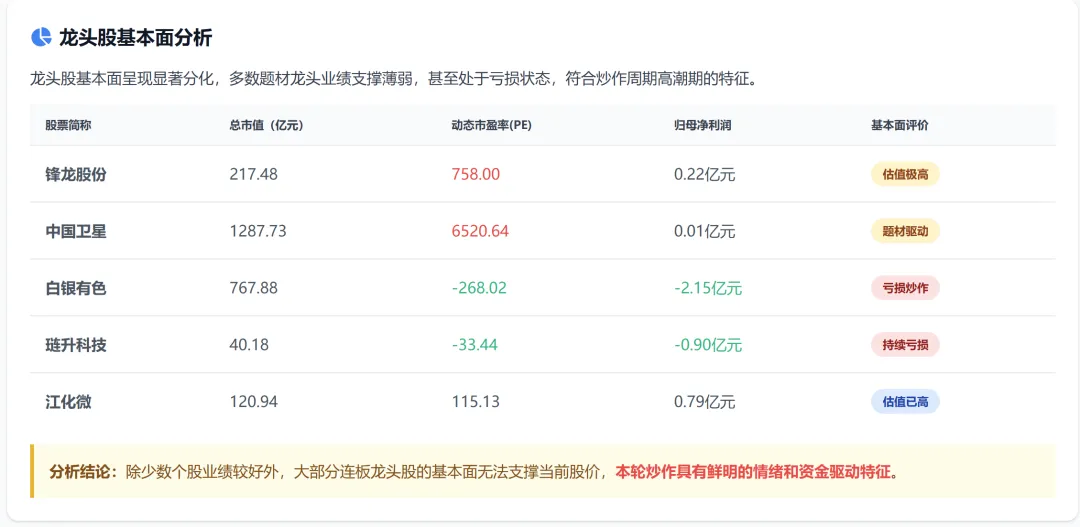The width and height of the screenshot is (1080, 527).
Task: Click net profit 0.01亿元
Action: click(705, 231)
